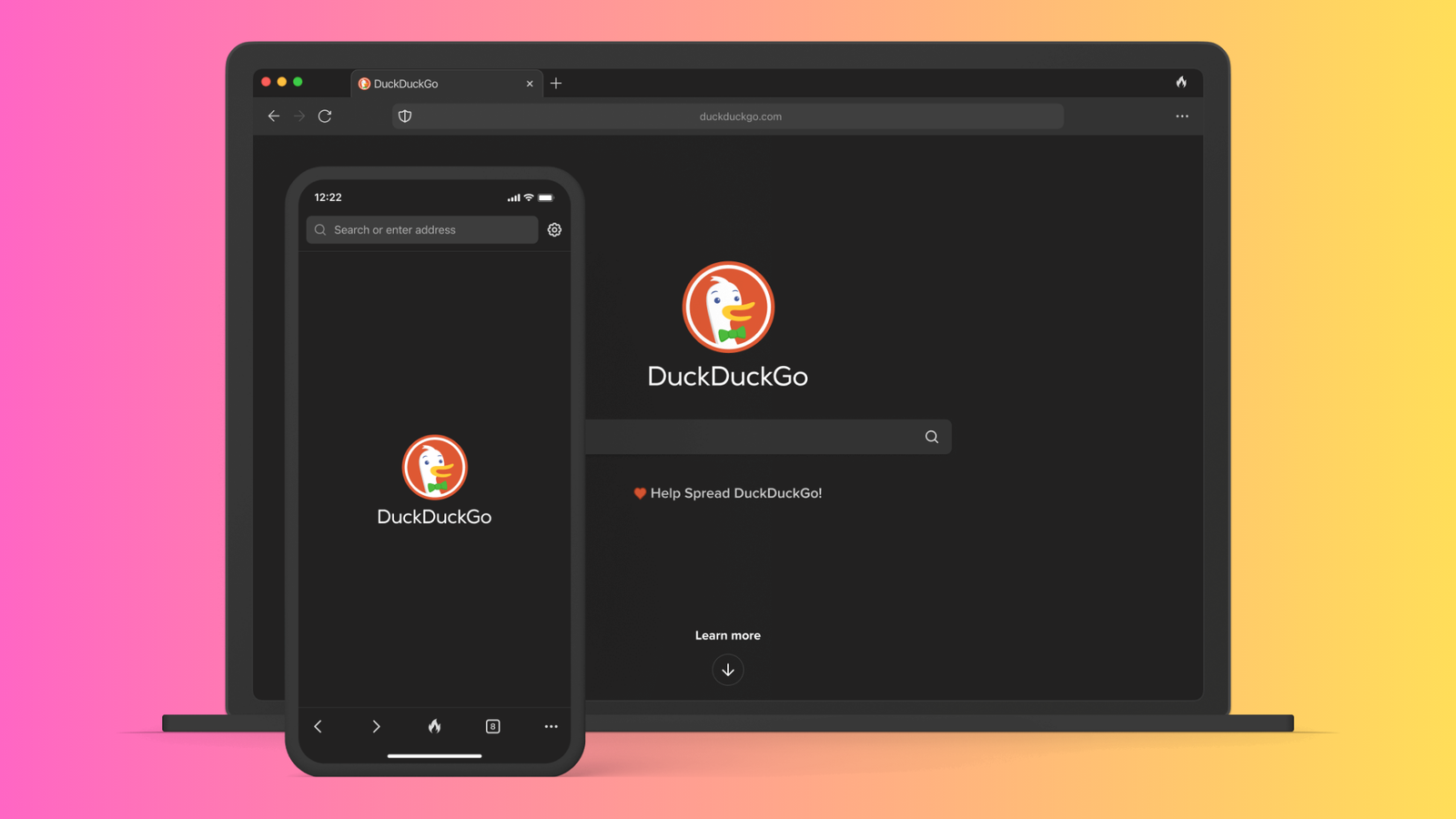Click the phone's search or enter address field

420,229
